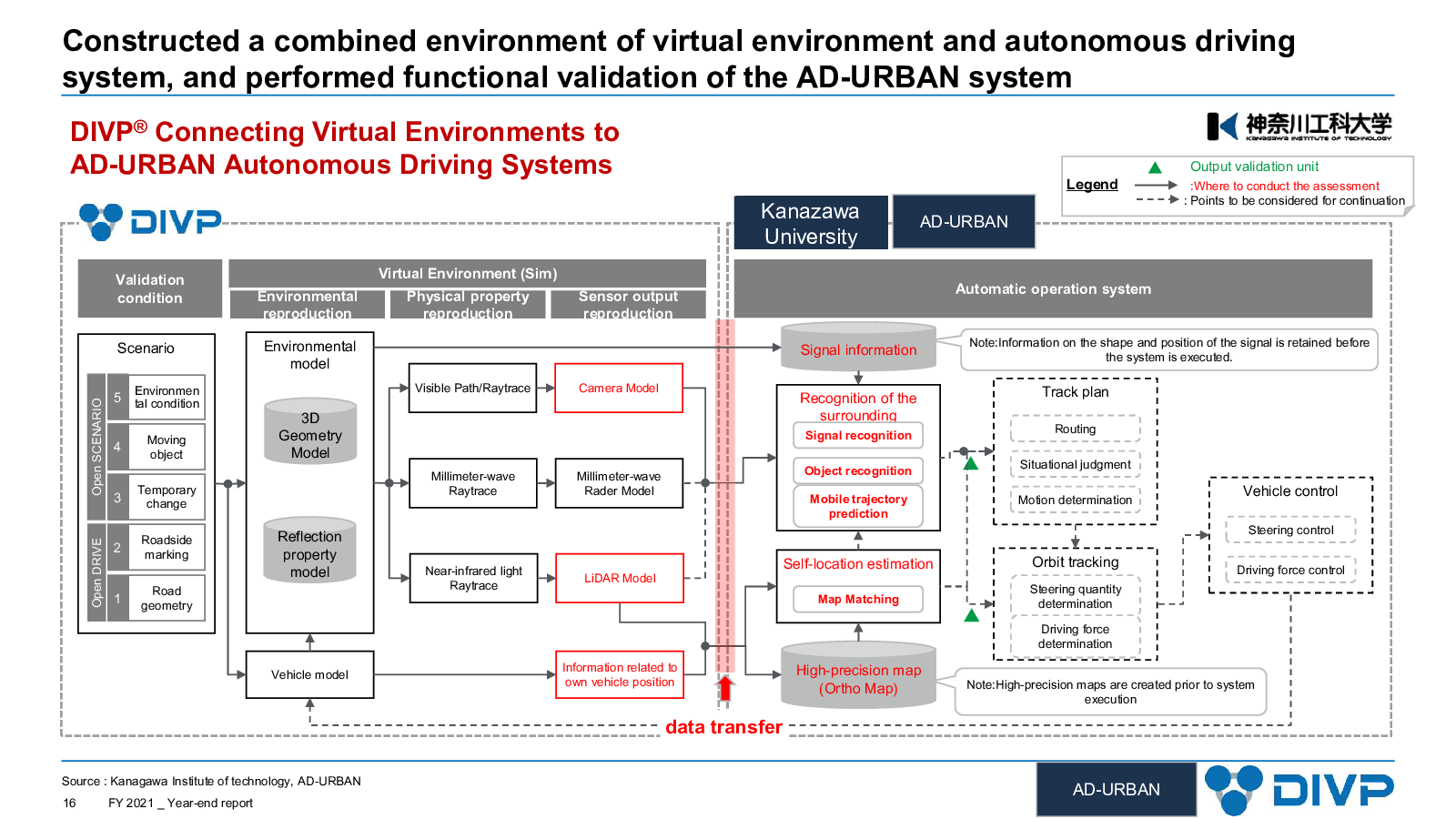Viewport: 1456px width, 819px height.
Task: Select the 3D Geometry Model cylinder
Action: click(x=310, y=430)
